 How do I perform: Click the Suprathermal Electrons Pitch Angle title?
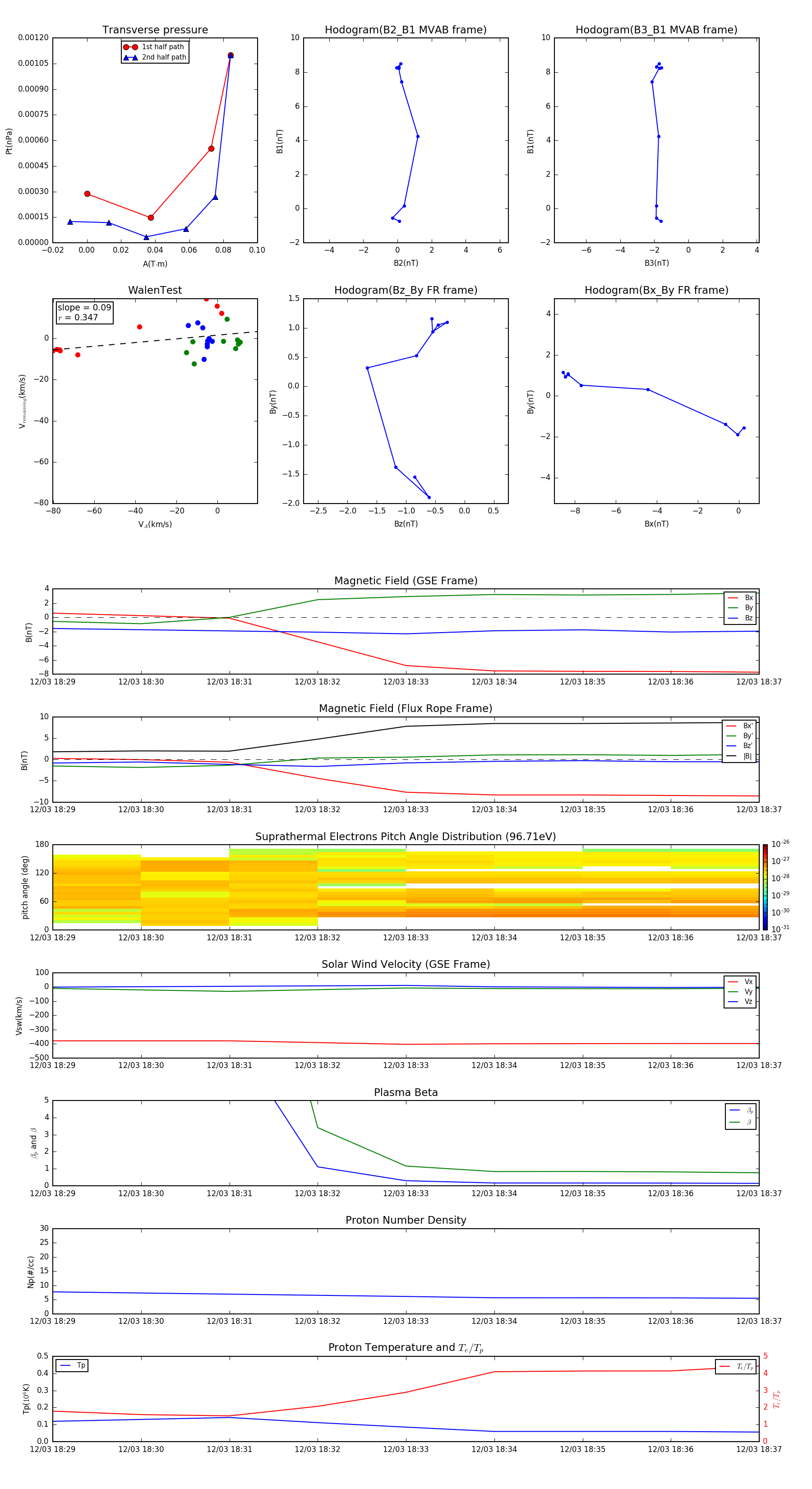406,837
